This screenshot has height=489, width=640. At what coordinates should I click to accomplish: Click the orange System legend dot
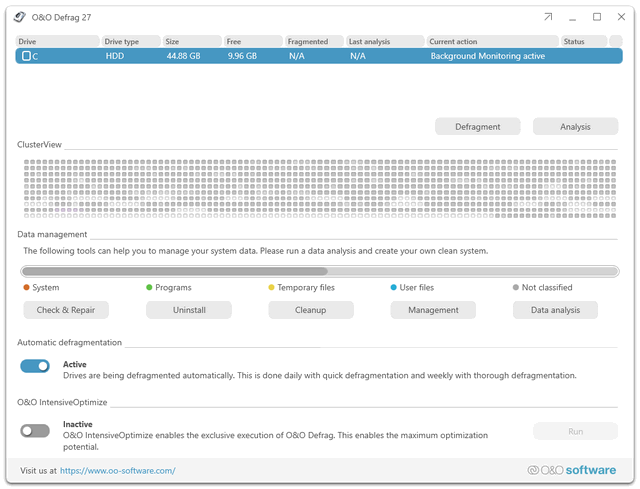point(26,288)
